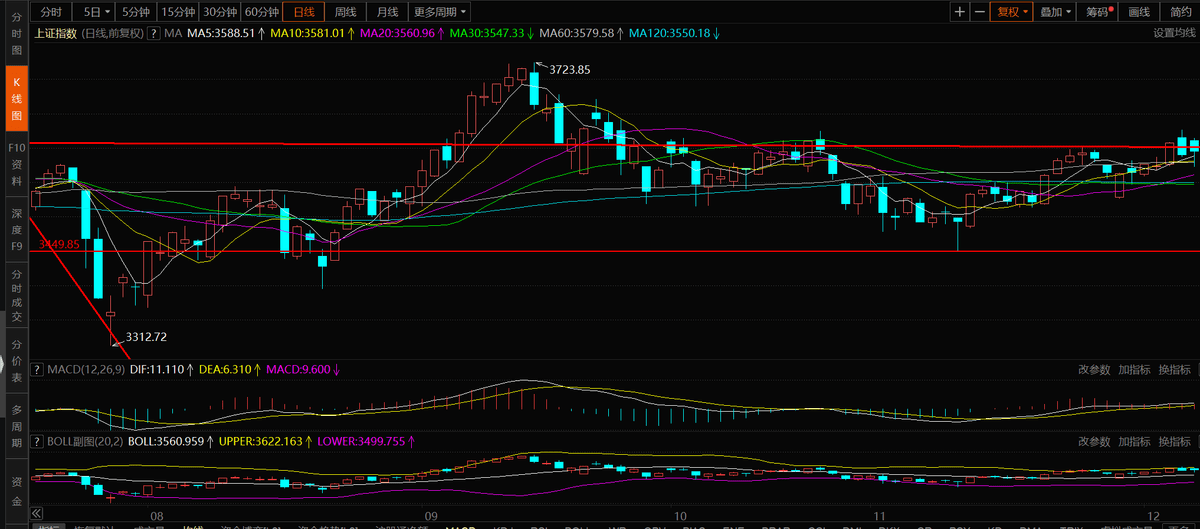Toggle the 简约 simple view mode

[1180, 12]
